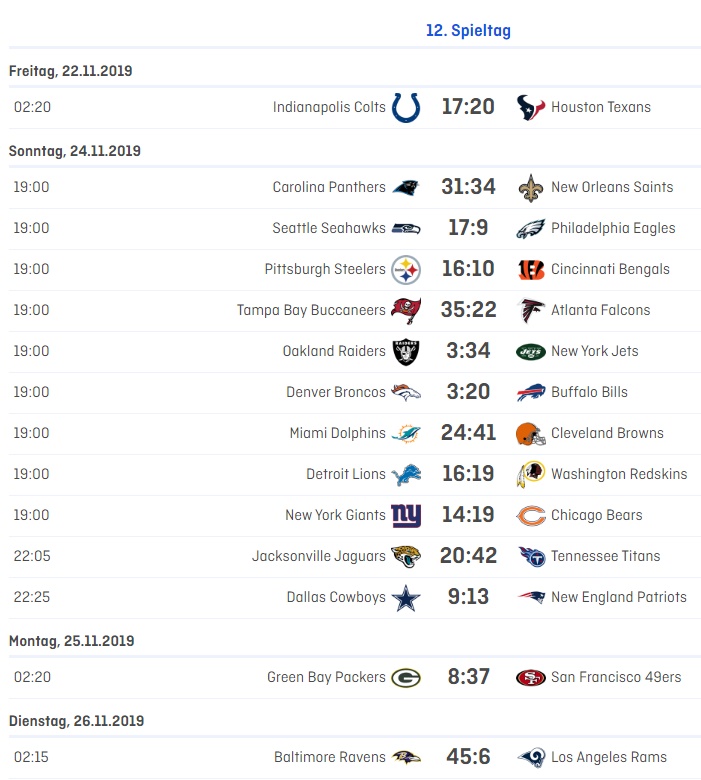Screen dimensions: 701x780
Task: Click the Oakland Raiders shield logo
Action: [406, 351]
